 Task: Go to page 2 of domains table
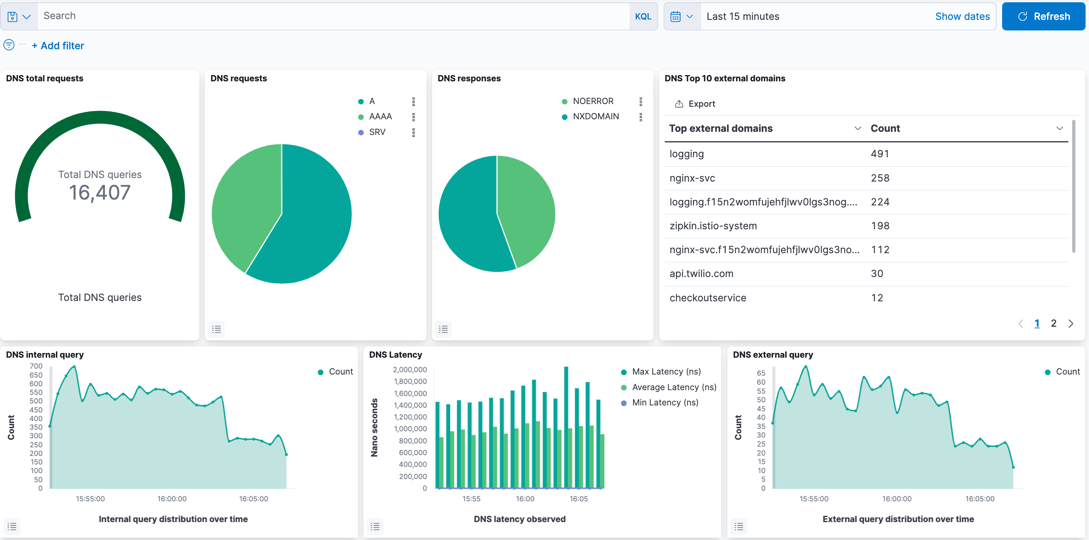(x=1053, y=324)
